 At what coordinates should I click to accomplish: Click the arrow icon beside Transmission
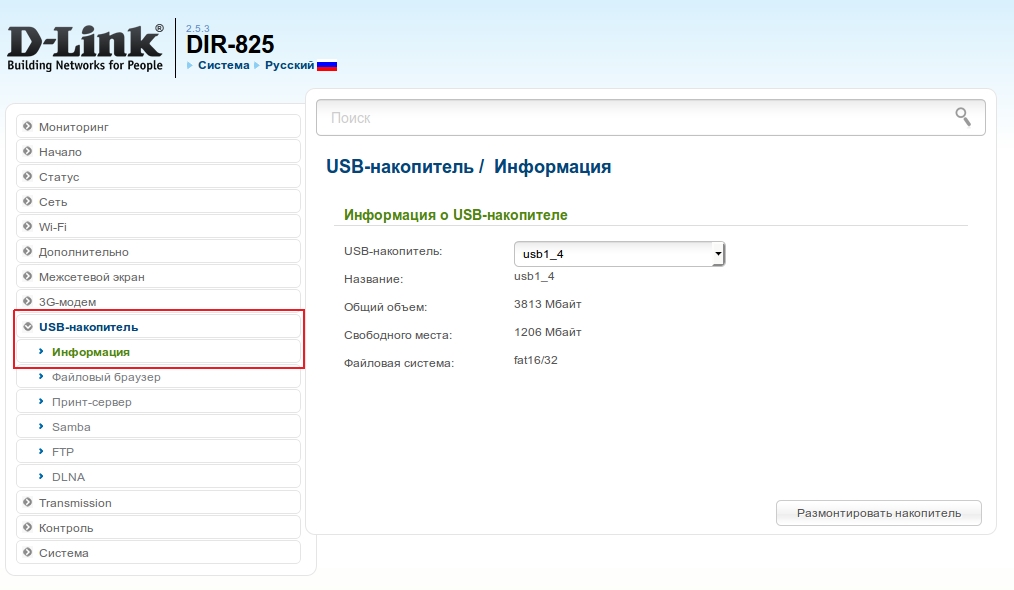[x=28, y=503]
